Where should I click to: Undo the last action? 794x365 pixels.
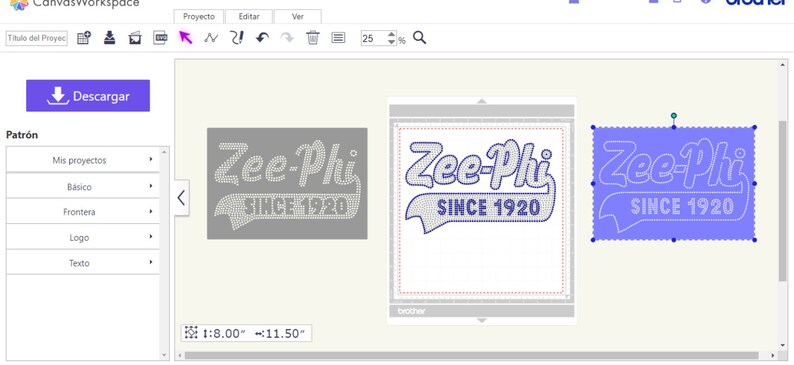[x=262, y=38]
